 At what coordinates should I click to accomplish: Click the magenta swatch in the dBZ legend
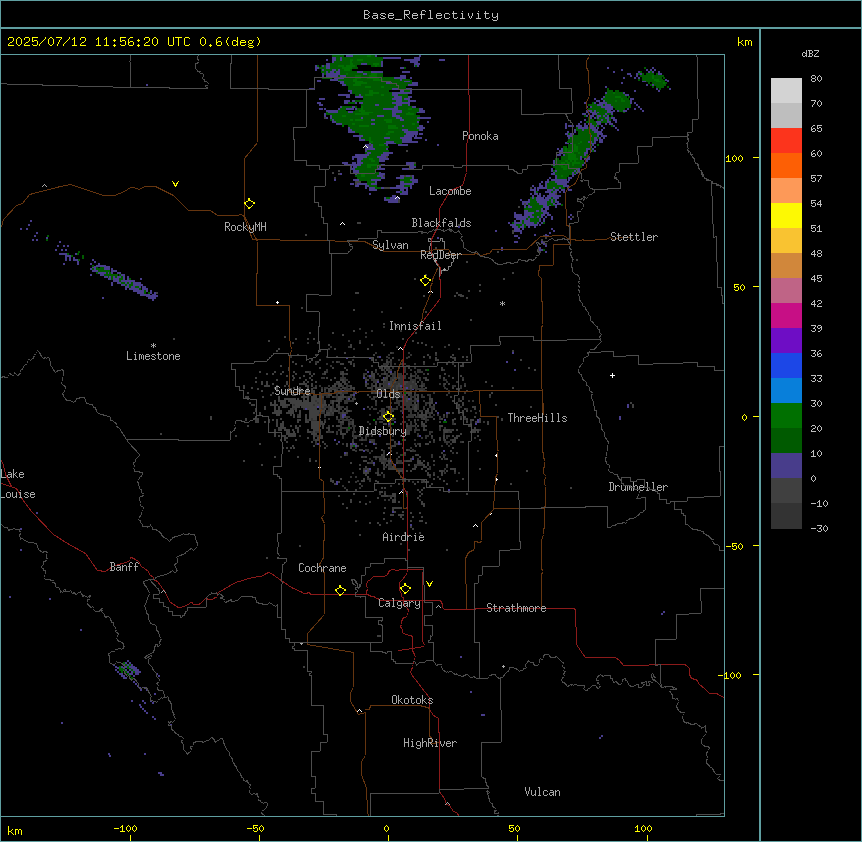tap(786, 315)
